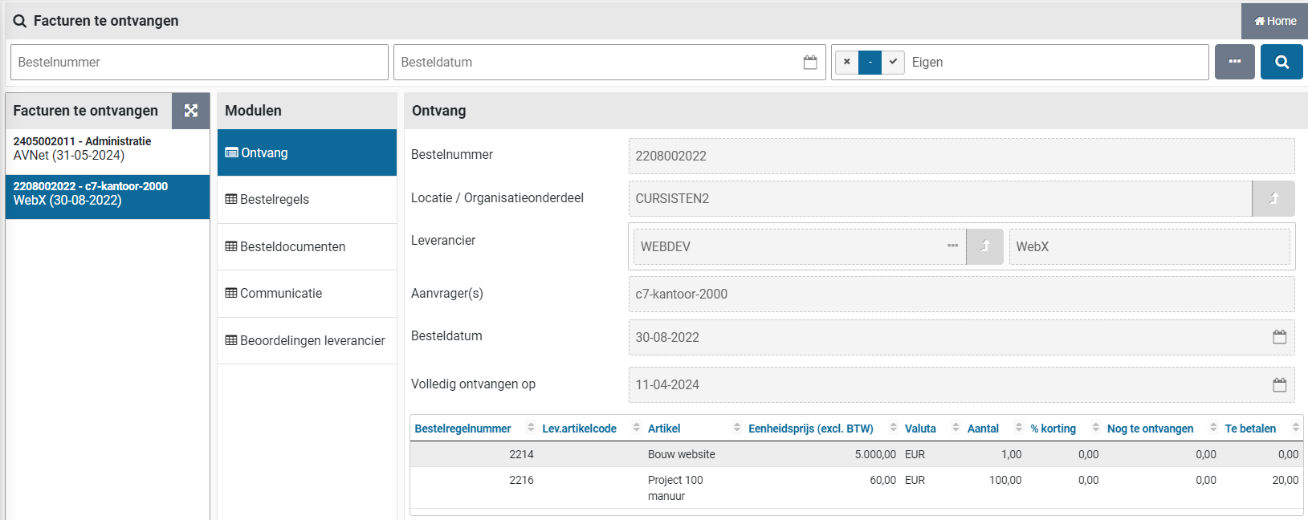Open calendar in Besteldatum filter field
Viewport: 1308px width, 520px height.
[x=810, y=62]
